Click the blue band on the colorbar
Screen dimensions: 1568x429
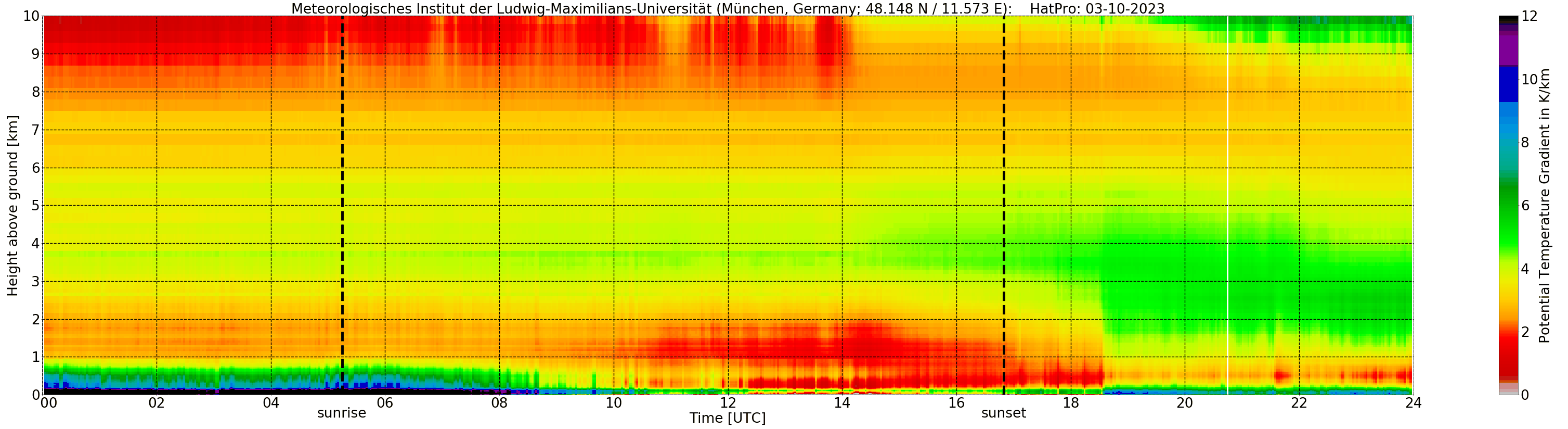tap(1508, 84)
